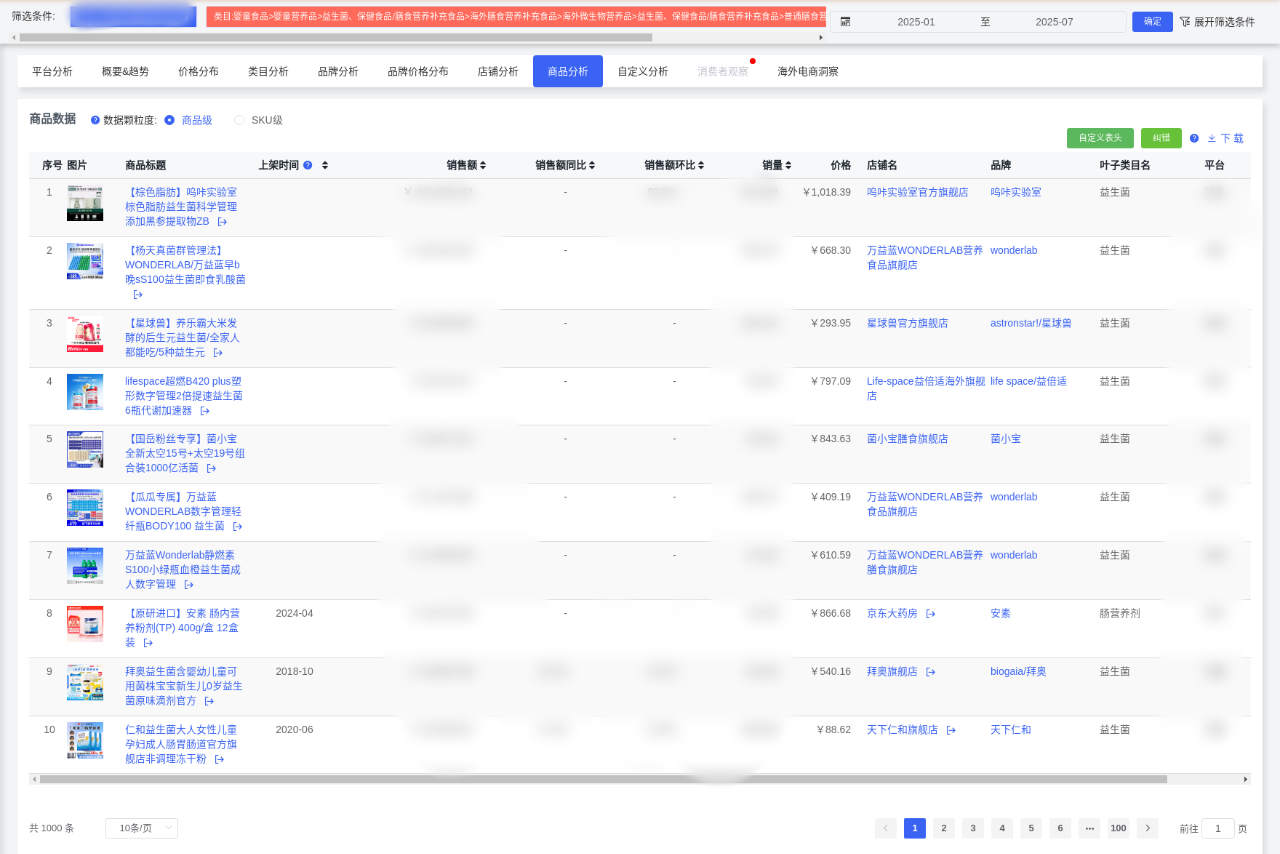Click the 确定 confirm button
This screenshot has width=1280, height=854.
coord(1152,22)
